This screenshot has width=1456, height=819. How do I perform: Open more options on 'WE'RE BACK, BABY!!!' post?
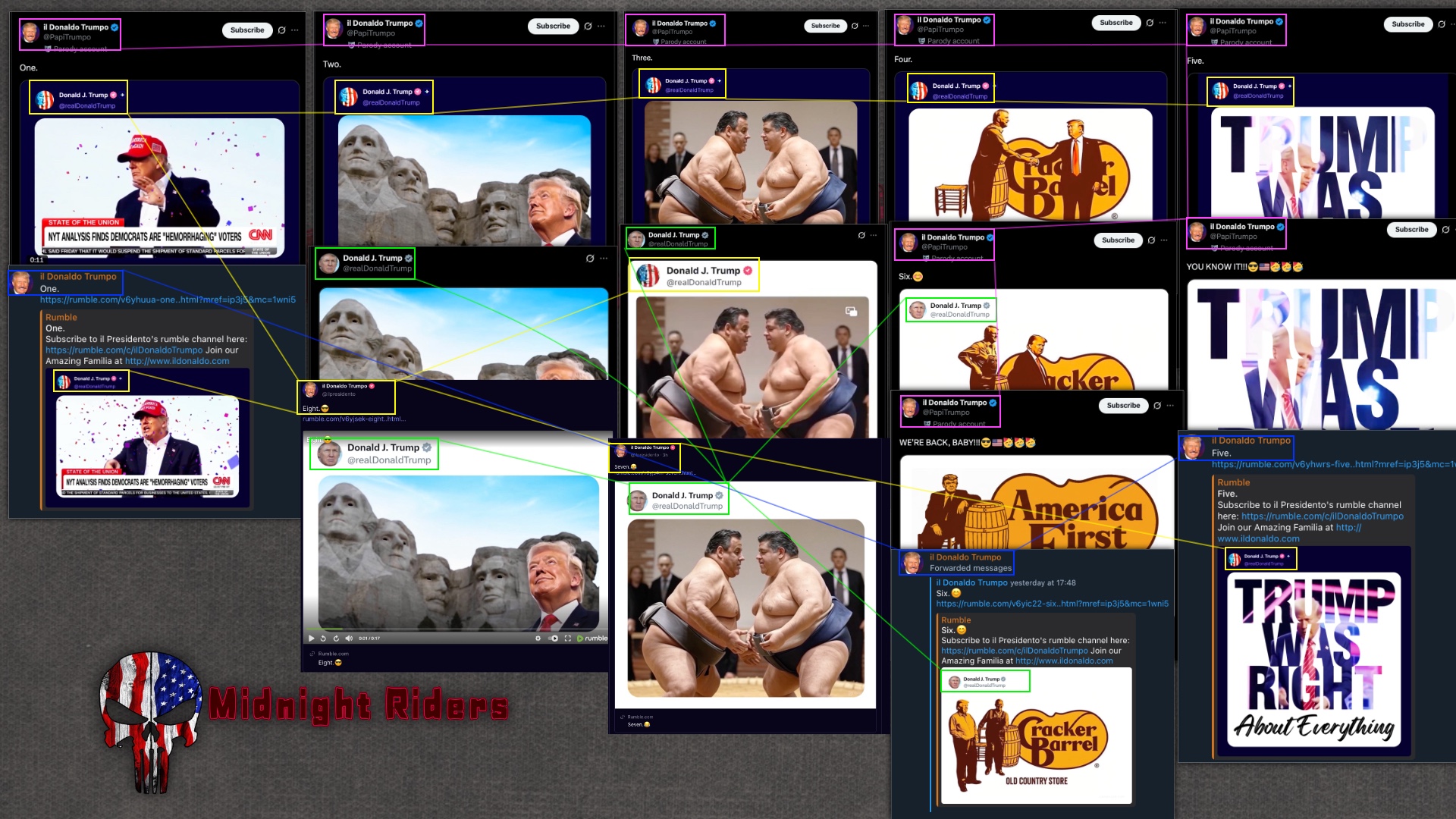click(1170, 406)
